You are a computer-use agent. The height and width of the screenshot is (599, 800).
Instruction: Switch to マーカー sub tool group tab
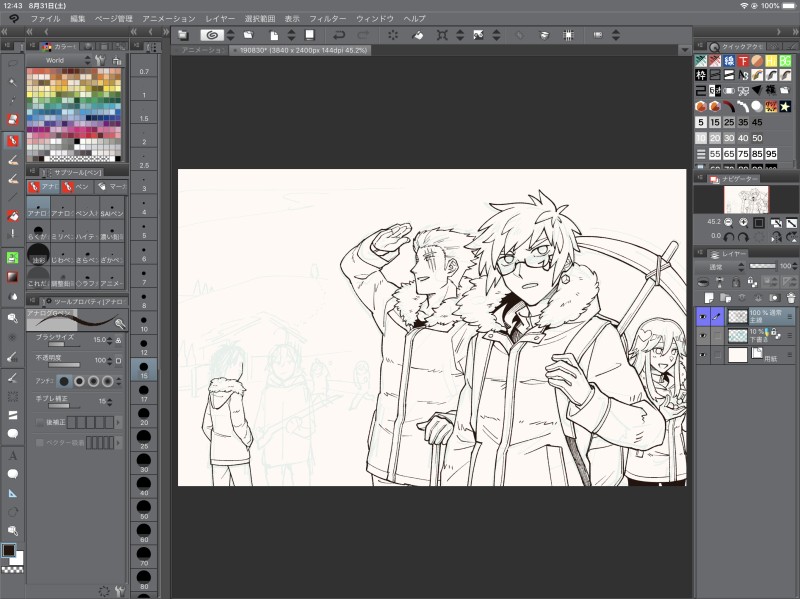click(111, 187)
